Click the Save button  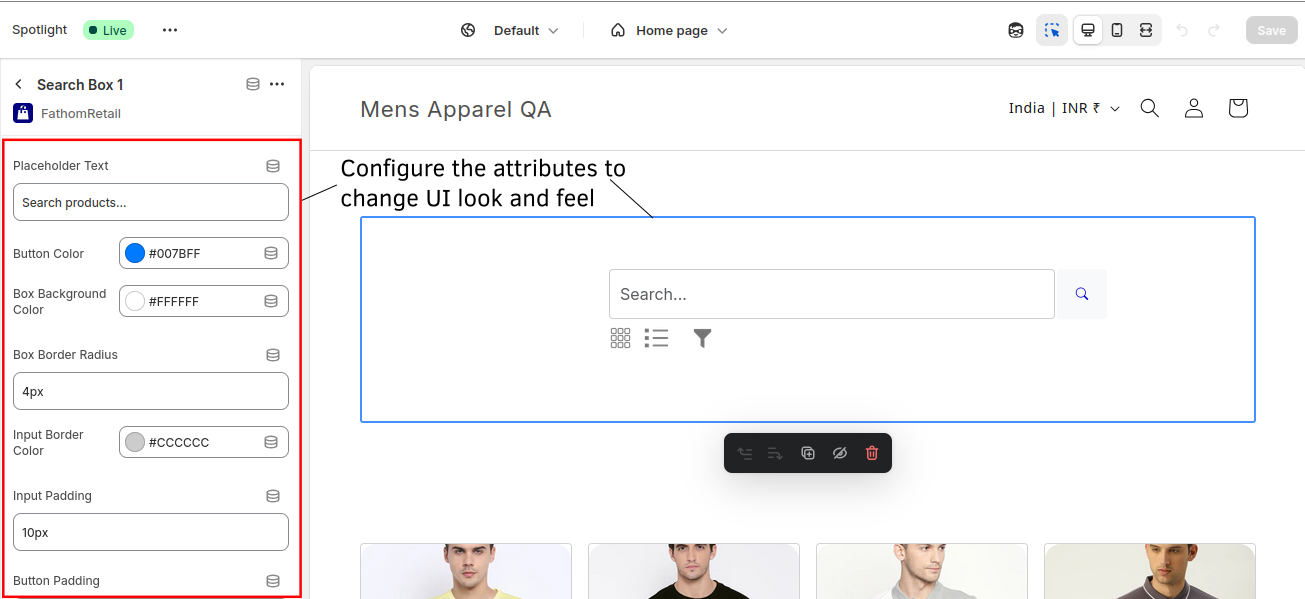1270,30
